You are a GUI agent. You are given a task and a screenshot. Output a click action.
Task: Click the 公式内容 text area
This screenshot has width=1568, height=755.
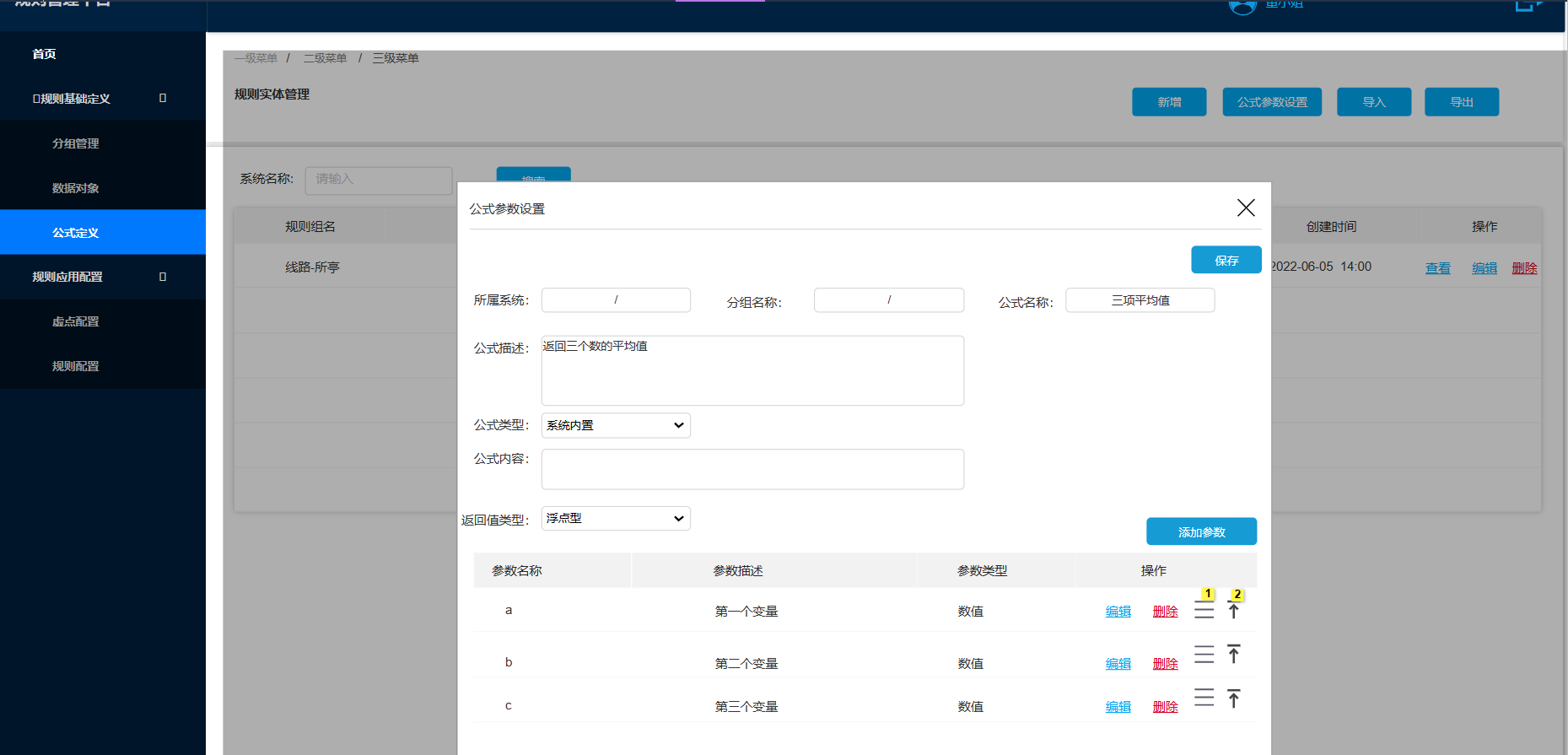click(x=752, y=469)
